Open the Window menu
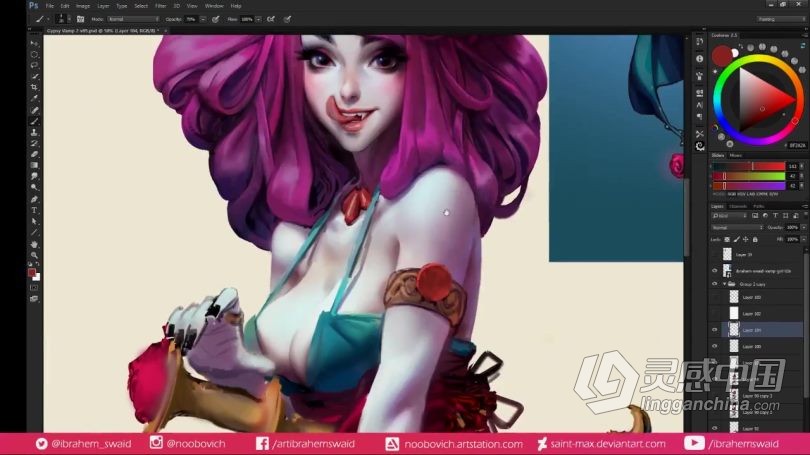 click(214, 6)
